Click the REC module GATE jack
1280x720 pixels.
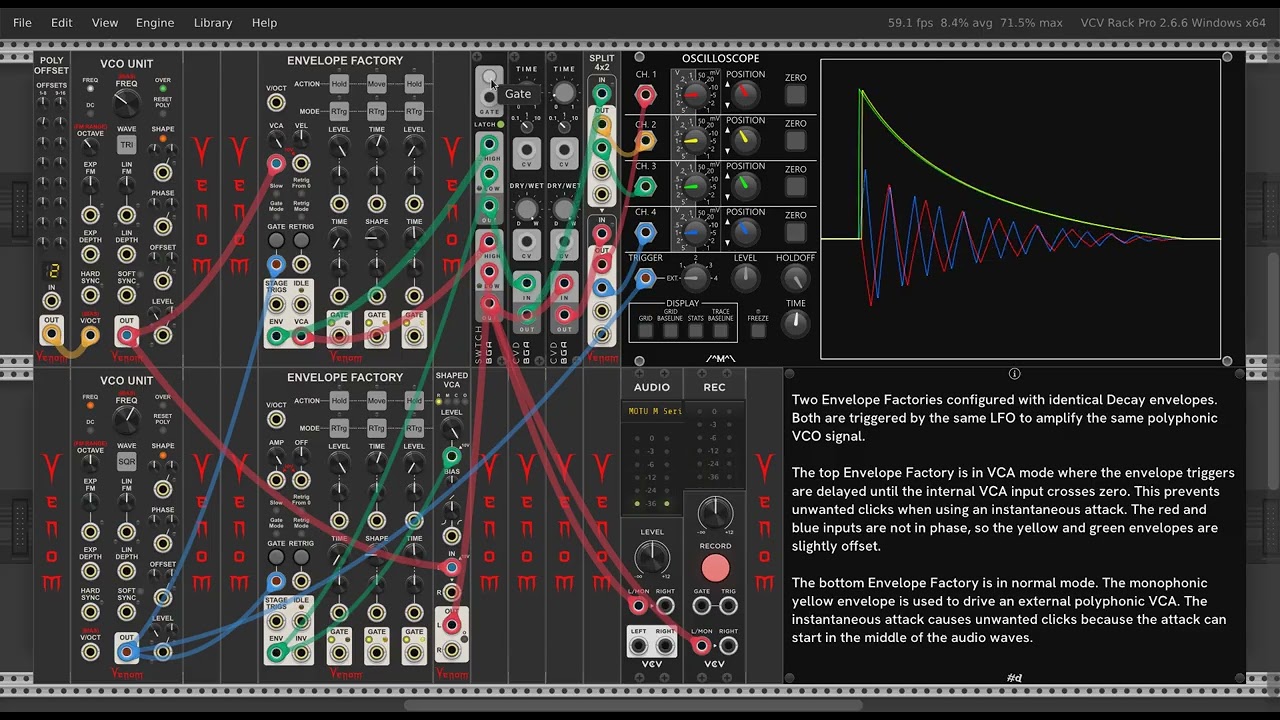point(702,606)
